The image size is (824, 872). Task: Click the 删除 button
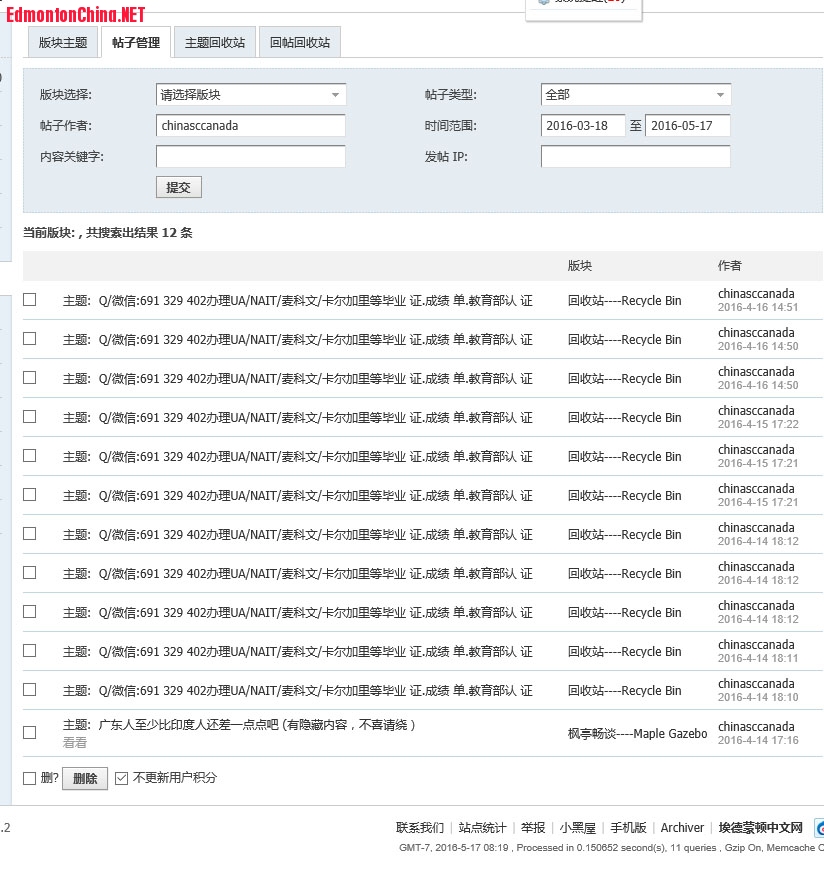coord(85,778)
